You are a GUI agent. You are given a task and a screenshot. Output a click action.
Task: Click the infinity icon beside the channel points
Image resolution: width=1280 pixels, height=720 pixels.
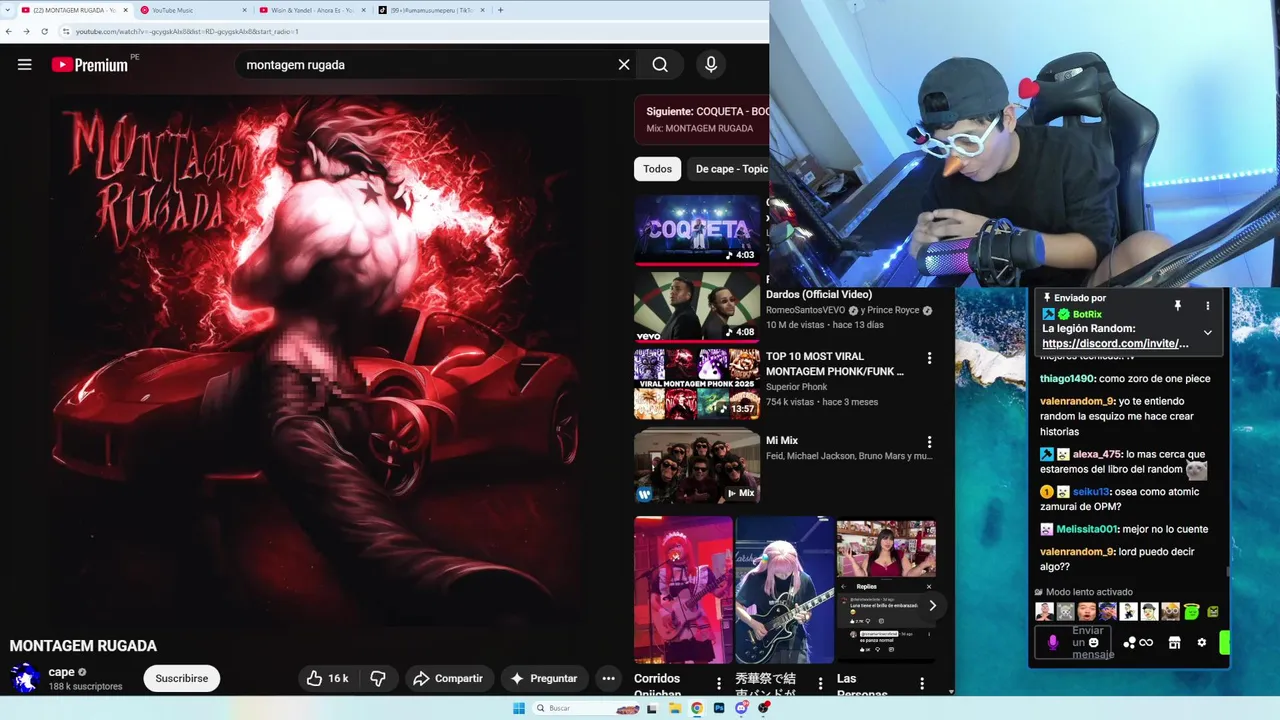(1146, 643)
